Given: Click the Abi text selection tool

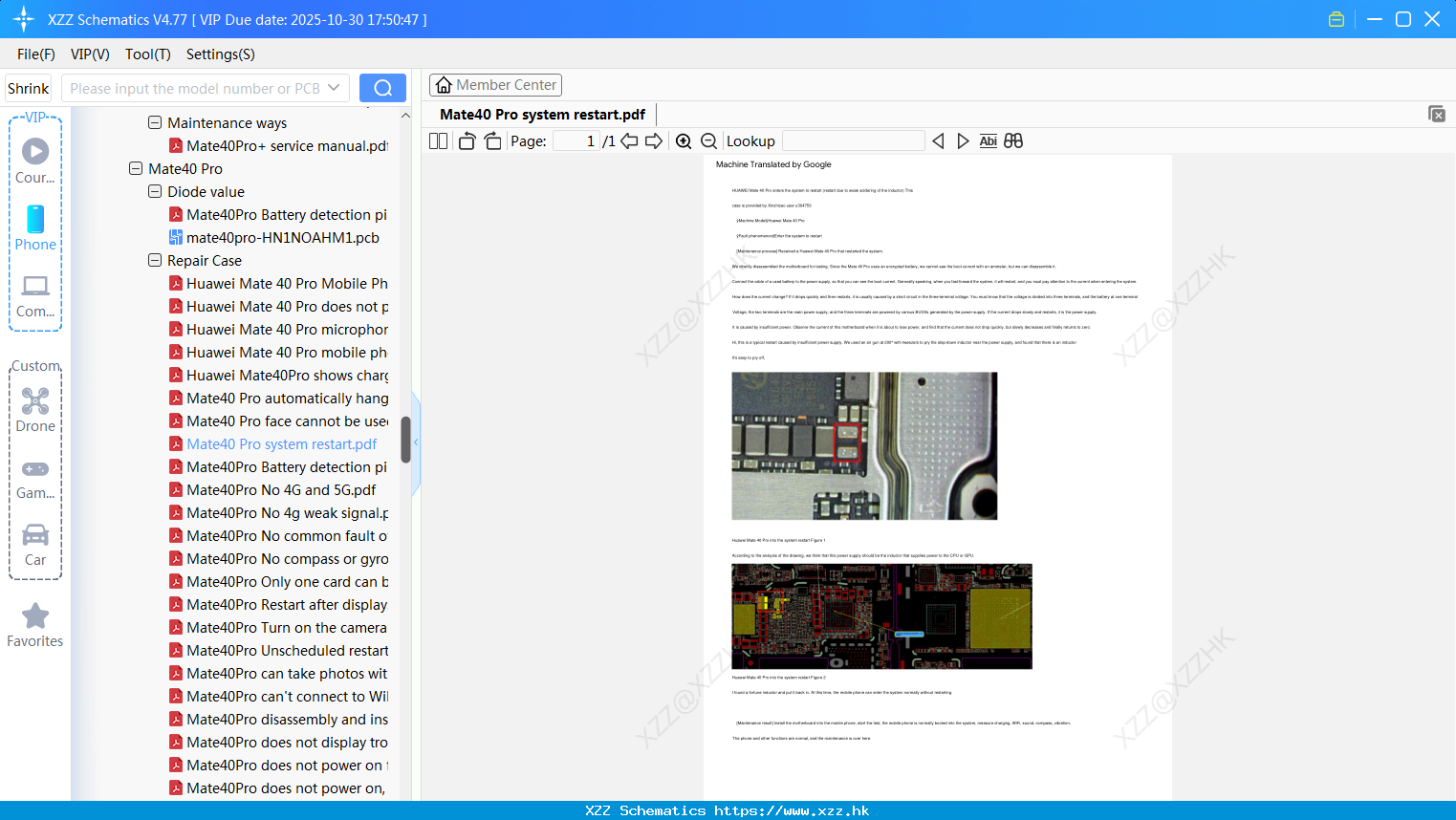Looking at the screenshot, I should pos(989,141).
